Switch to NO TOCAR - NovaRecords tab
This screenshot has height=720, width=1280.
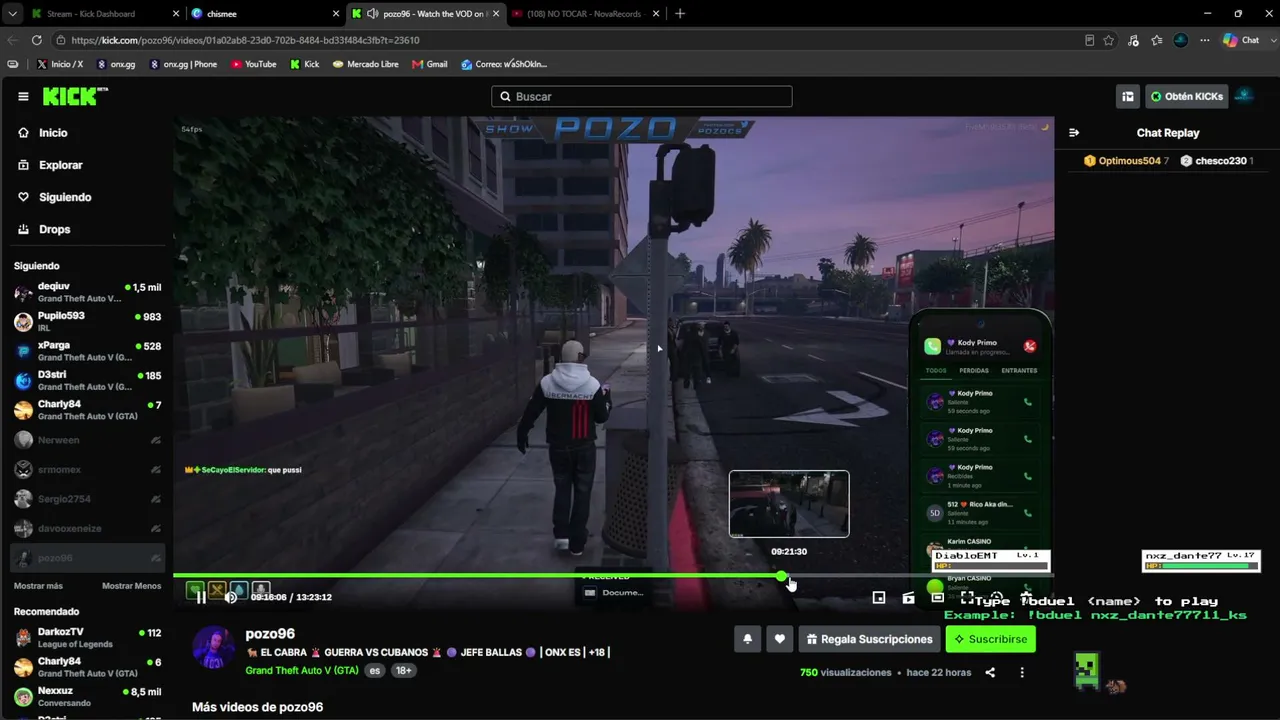(x=584, y=14)
